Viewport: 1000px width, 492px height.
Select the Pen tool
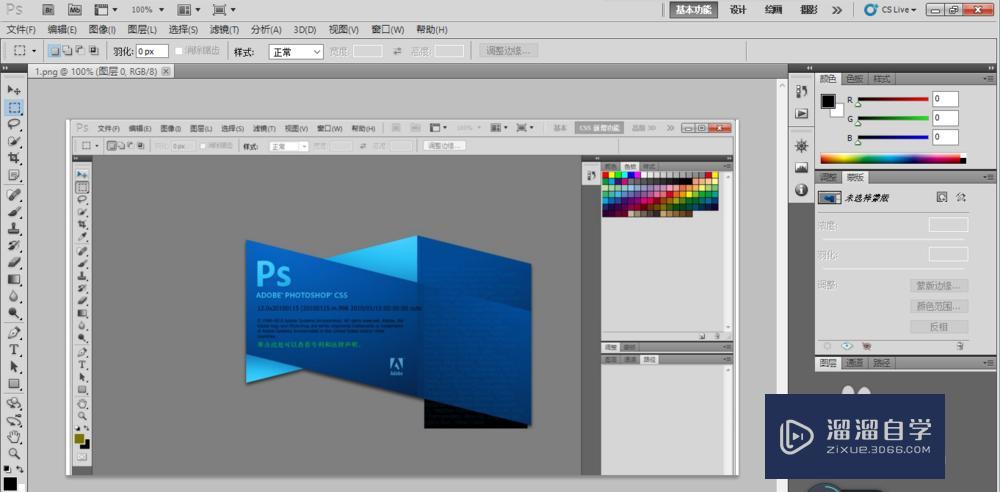(x=14, y=332)
